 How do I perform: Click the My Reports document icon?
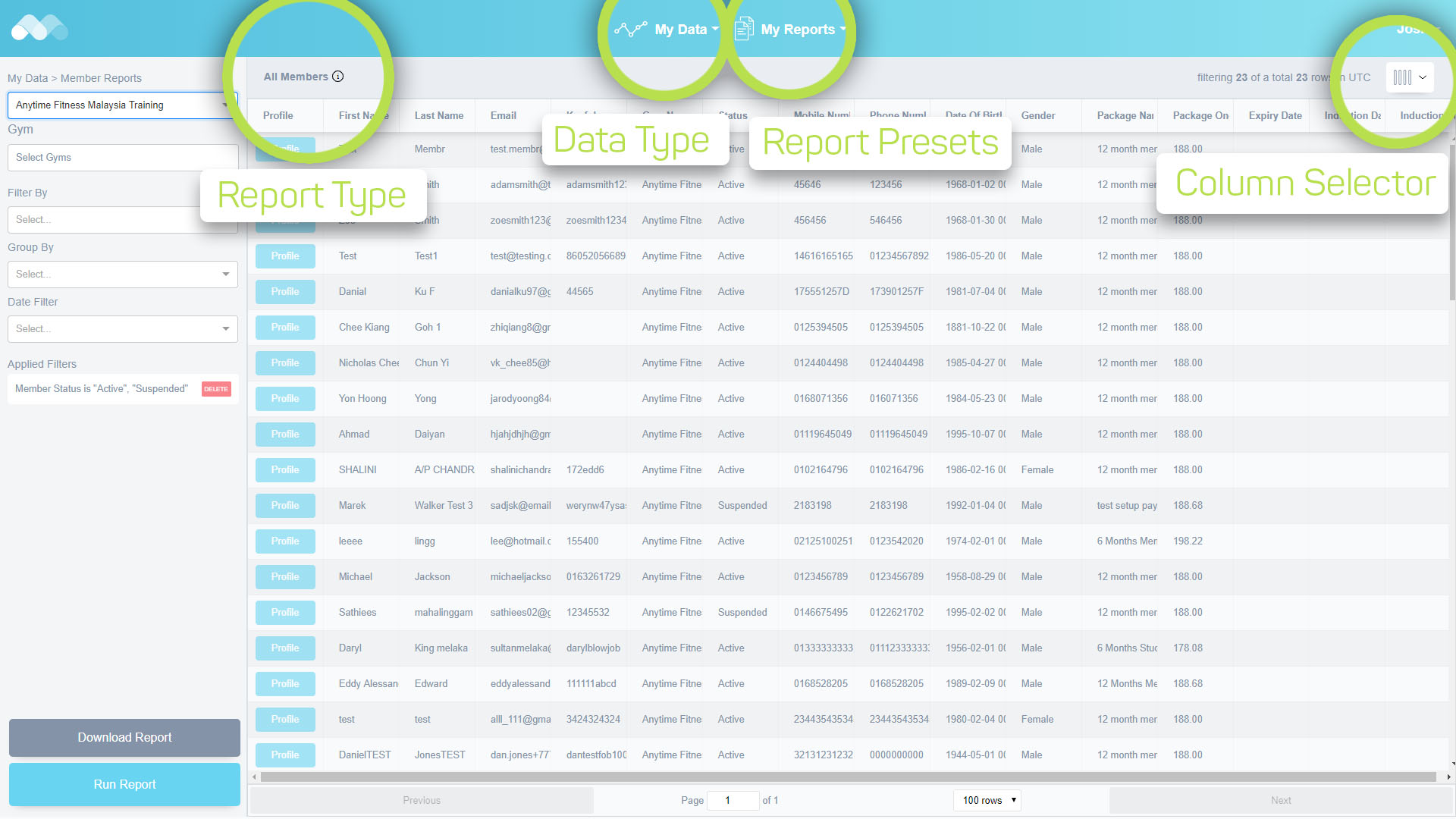click(744, 29)
